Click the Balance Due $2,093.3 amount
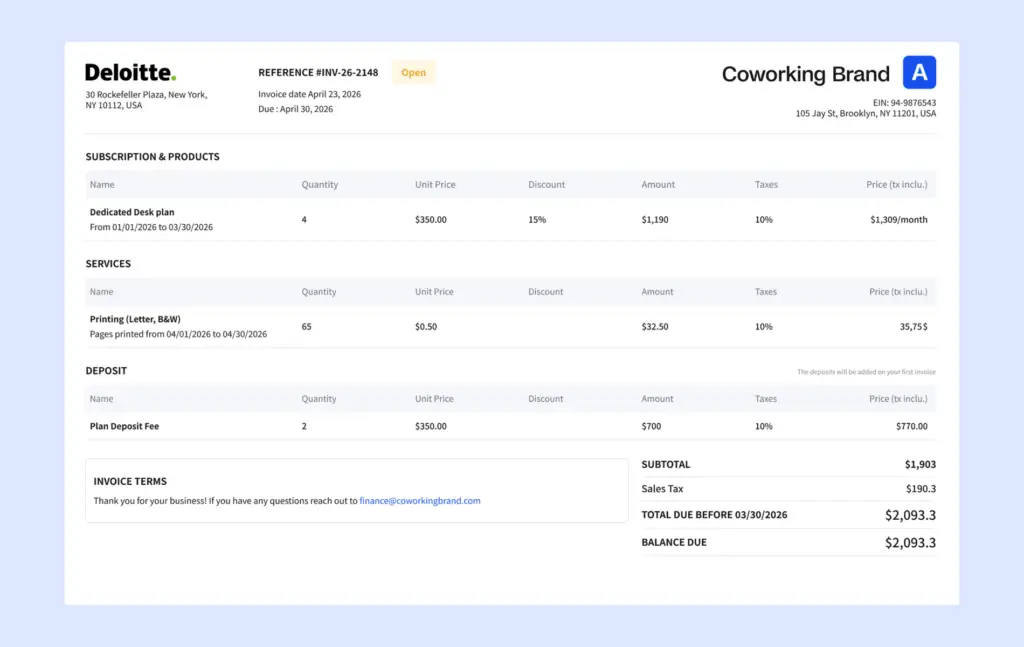This screenshot has width=1024, height=647. coord(910,543)
